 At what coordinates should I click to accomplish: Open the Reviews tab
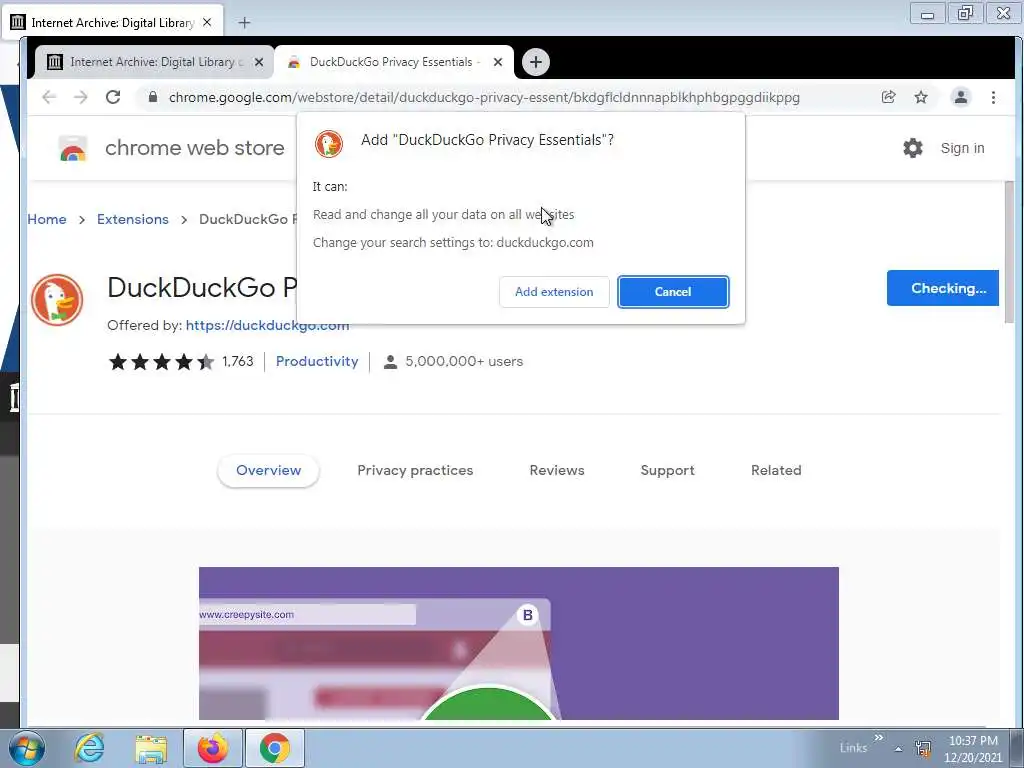[x=556, y=470]
